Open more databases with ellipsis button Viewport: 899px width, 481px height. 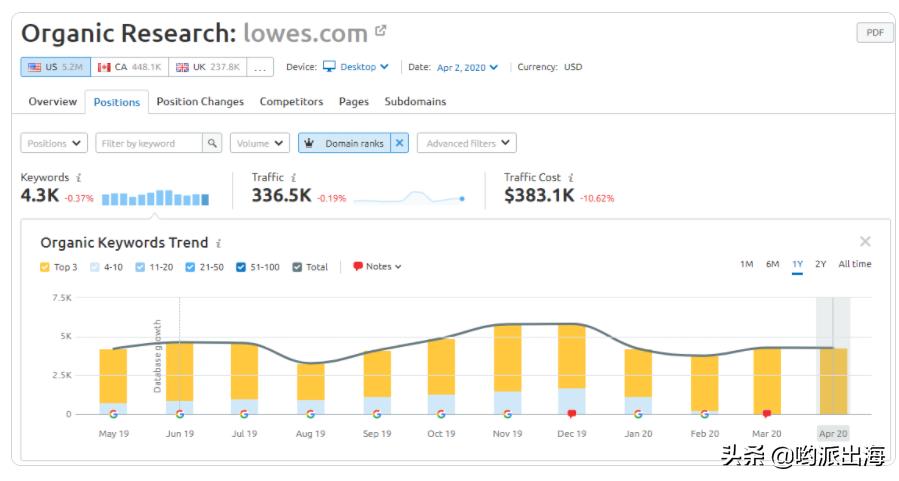[x=260, y=67]
